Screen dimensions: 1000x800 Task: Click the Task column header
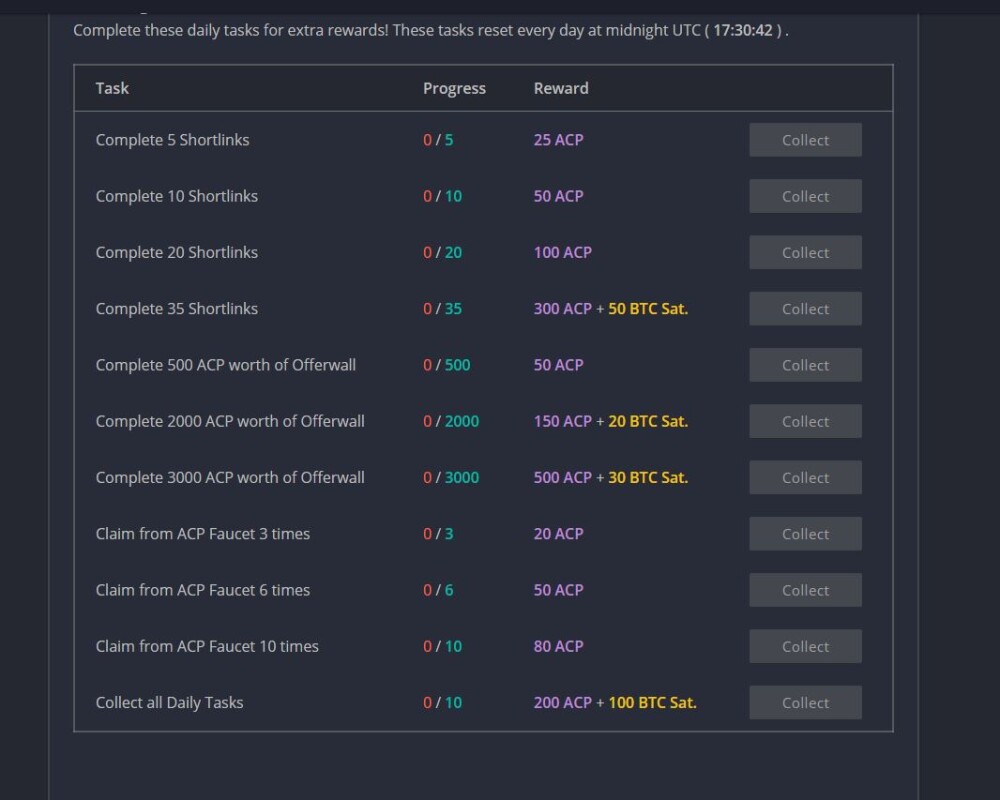pyautogui.click(x=112, y=88)
